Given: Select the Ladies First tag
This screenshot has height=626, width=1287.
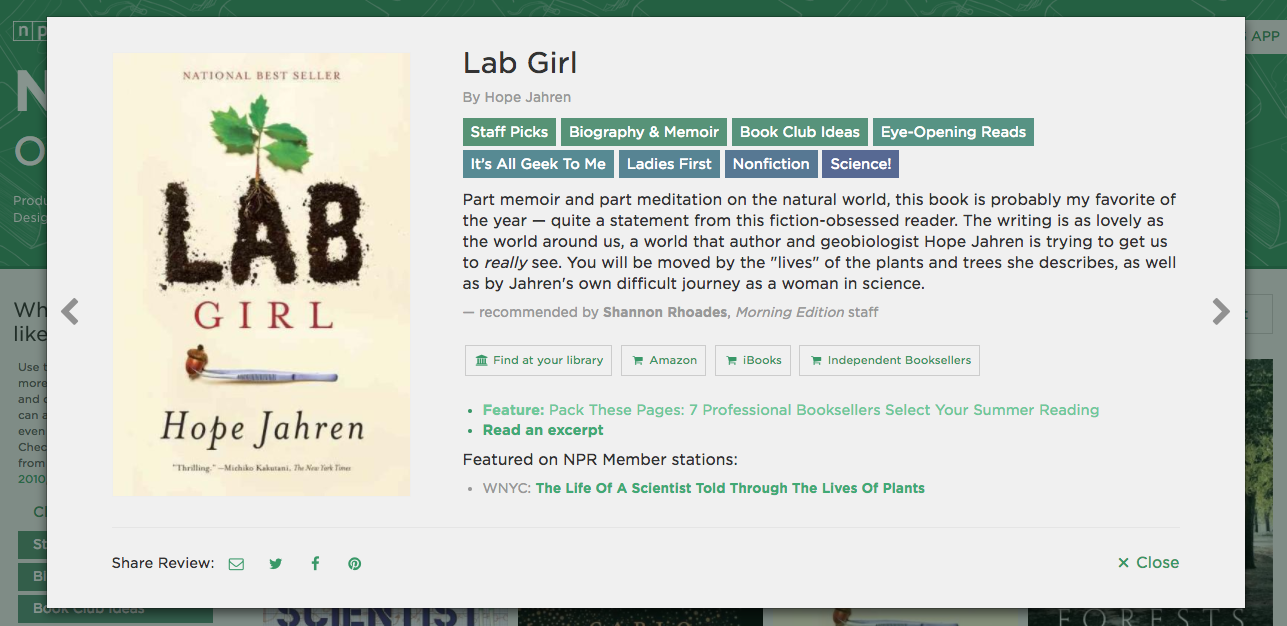Looking at the screenshot, I should (669, 164).
